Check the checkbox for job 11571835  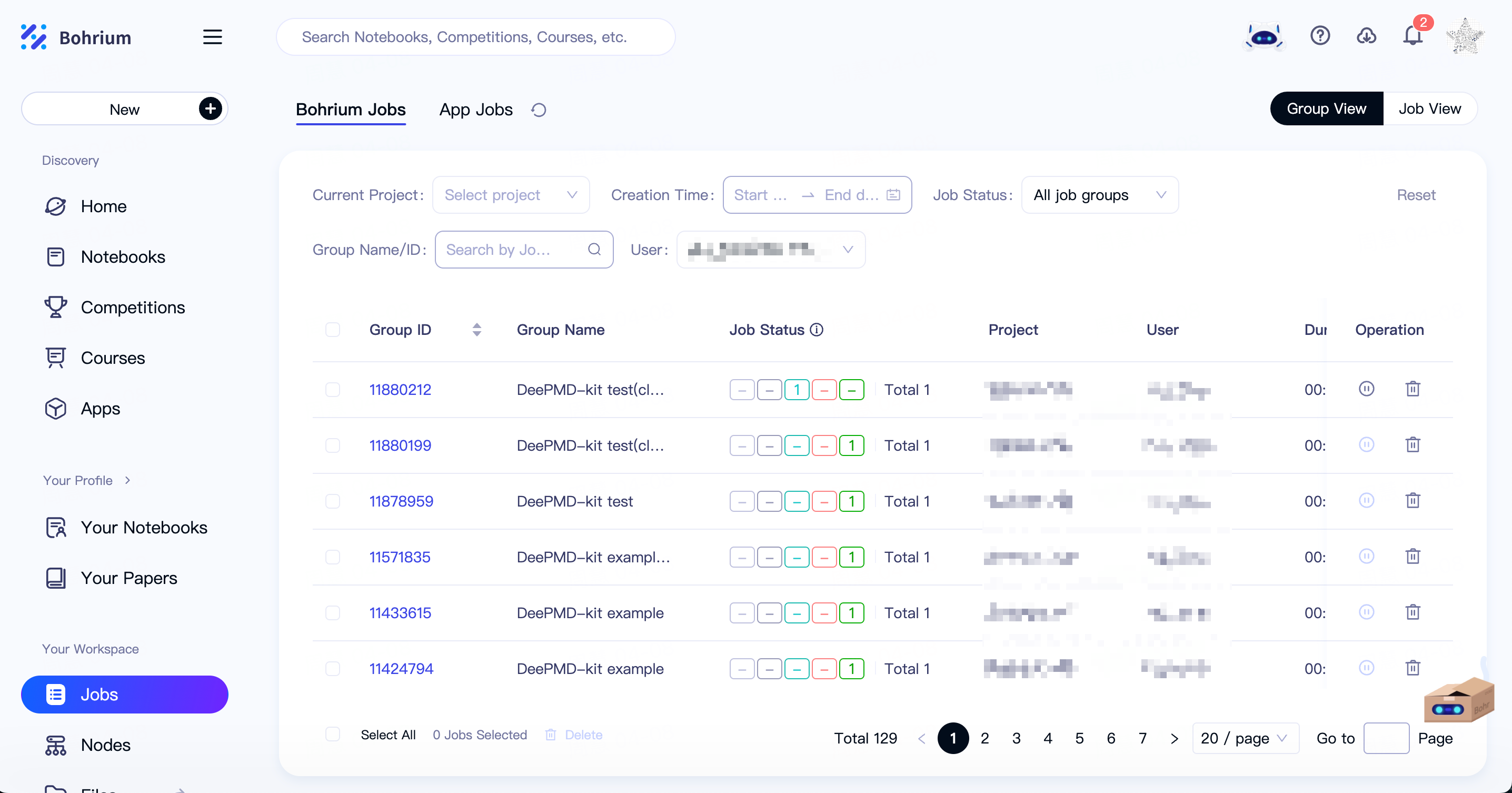point(332,556)
